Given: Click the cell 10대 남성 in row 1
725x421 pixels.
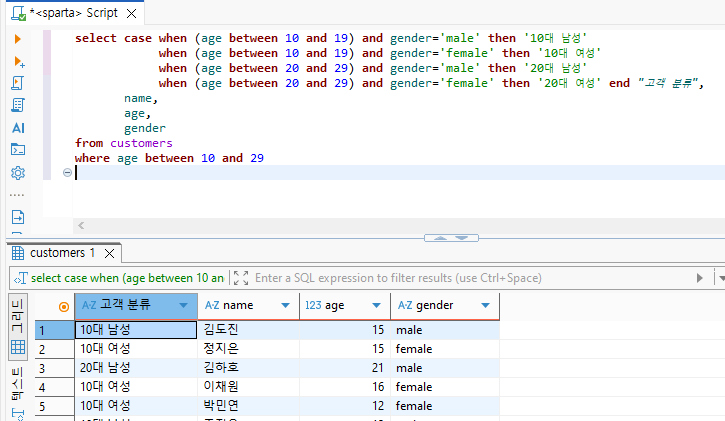Looking at the screenshot, I should click(x=136, y=330).
